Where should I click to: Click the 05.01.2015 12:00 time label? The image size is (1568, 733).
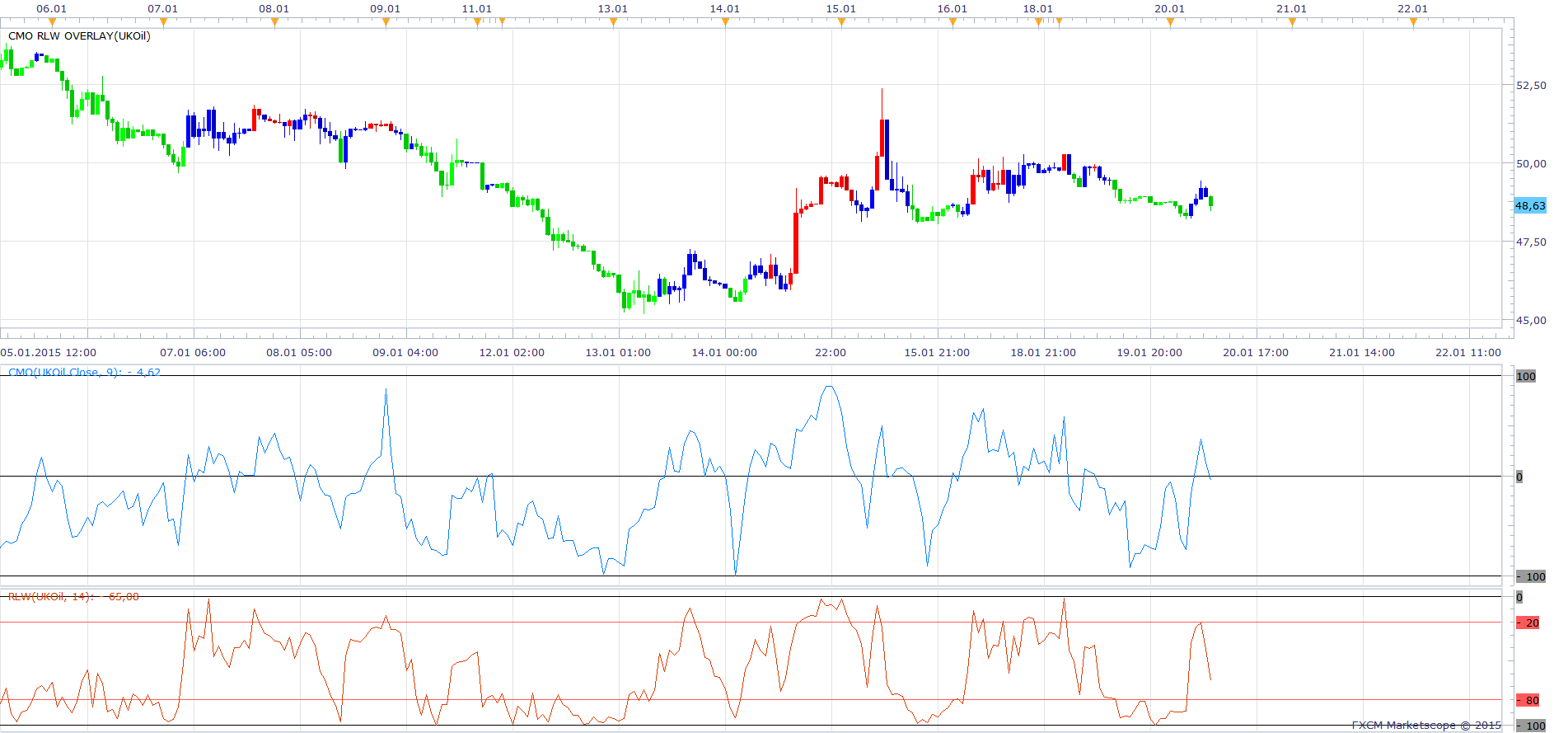point(49,352)
